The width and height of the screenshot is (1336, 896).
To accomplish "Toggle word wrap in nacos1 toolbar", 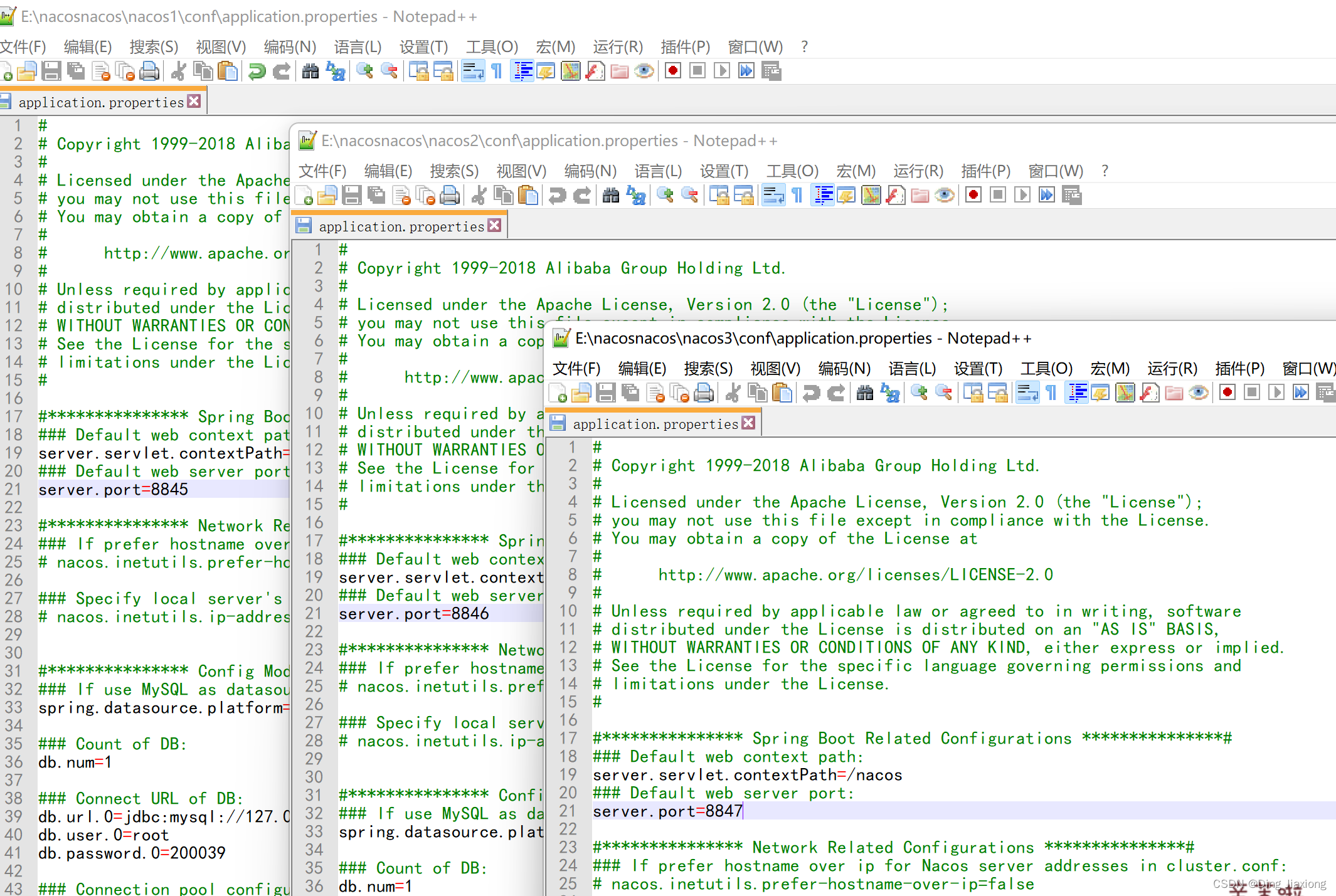I will (x=473, y=71).
